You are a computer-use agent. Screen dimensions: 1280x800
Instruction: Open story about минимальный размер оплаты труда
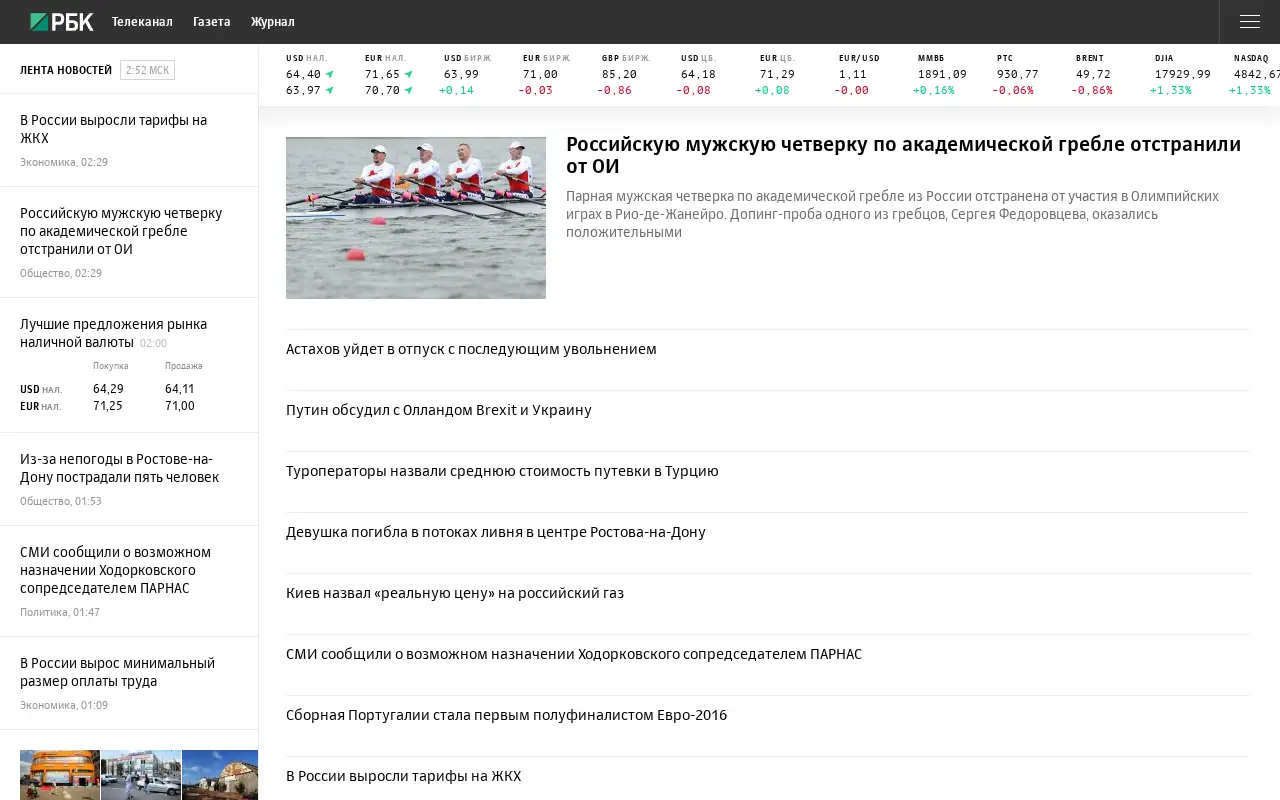(x=117, y=672)
